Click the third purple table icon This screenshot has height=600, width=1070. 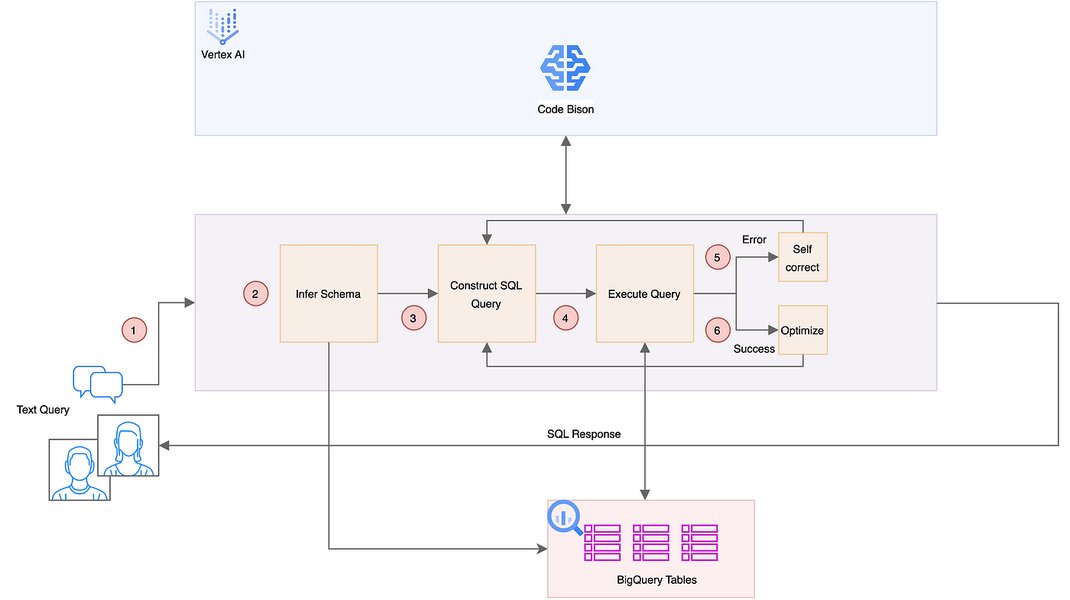point(699,543)
